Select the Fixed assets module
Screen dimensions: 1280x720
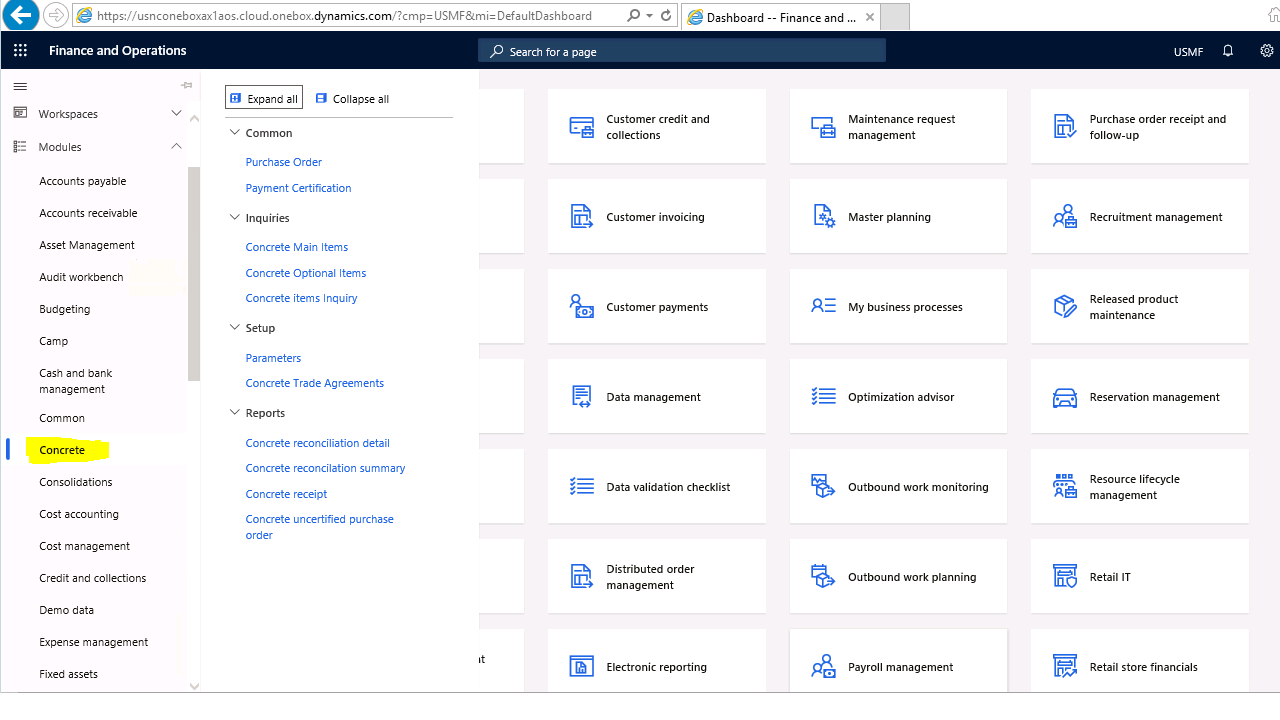pyautogui.click(x=69, y=674)
